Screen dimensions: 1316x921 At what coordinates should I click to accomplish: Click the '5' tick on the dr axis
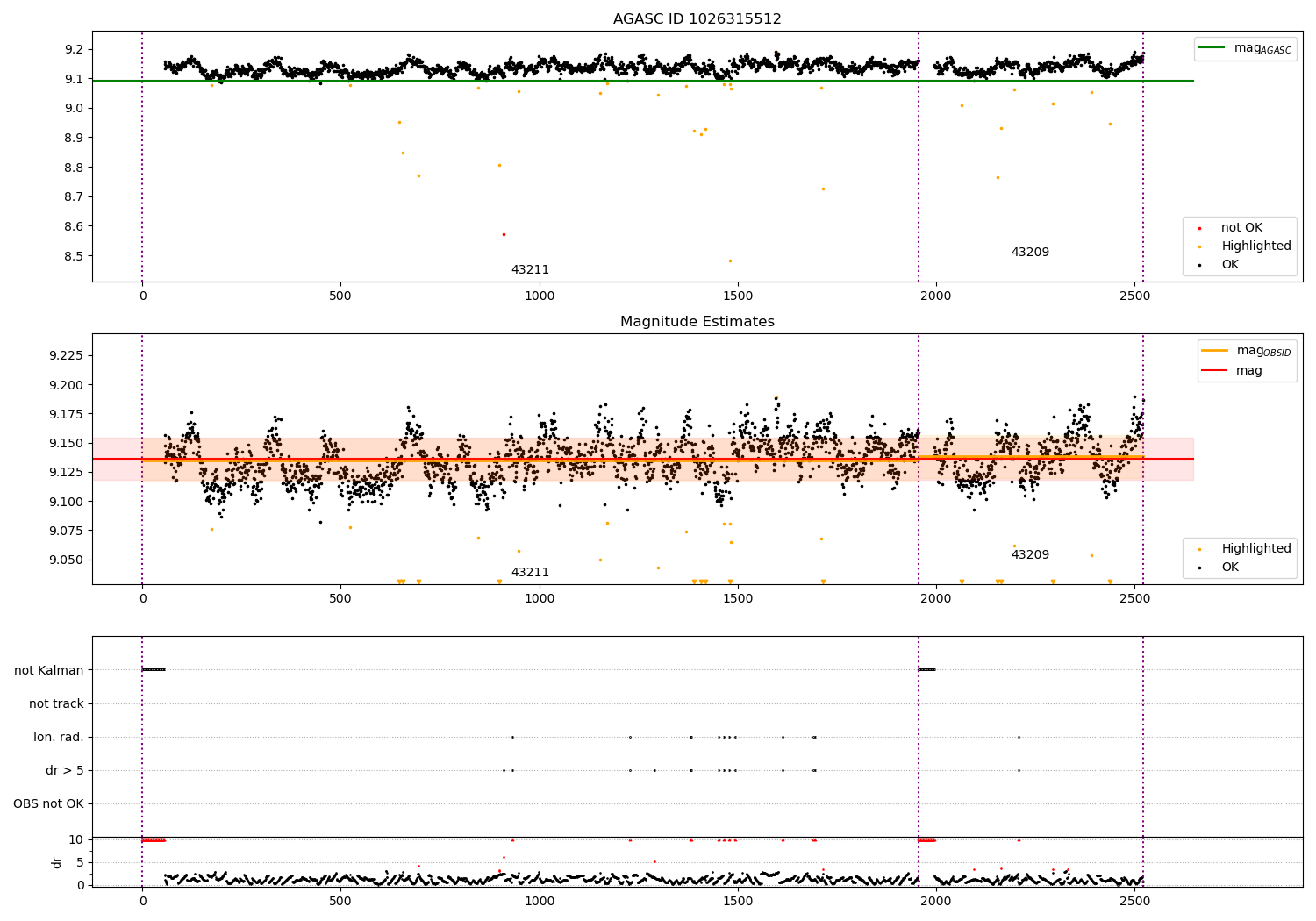click(80, 862)
